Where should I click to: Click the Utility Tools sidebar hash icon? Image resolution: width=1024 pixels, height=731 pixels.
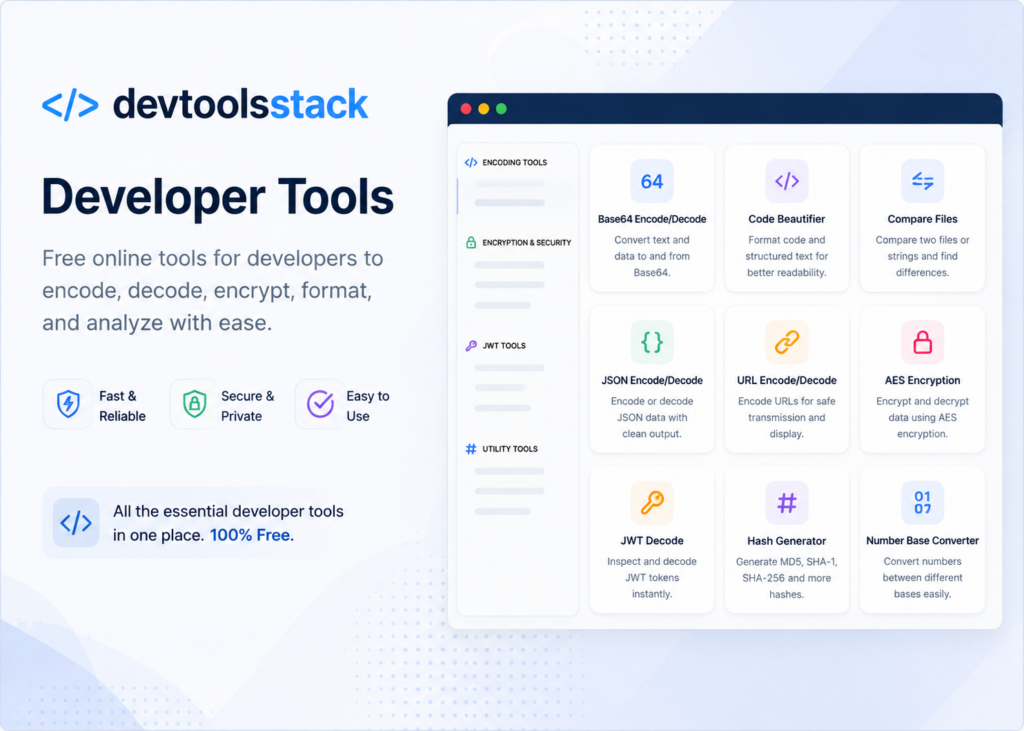click(x=471, y=449)
